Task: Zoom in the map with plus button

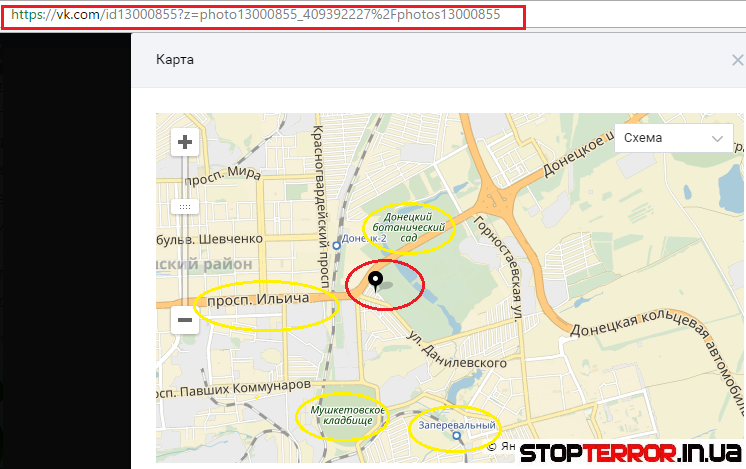Action: [184, 143]
